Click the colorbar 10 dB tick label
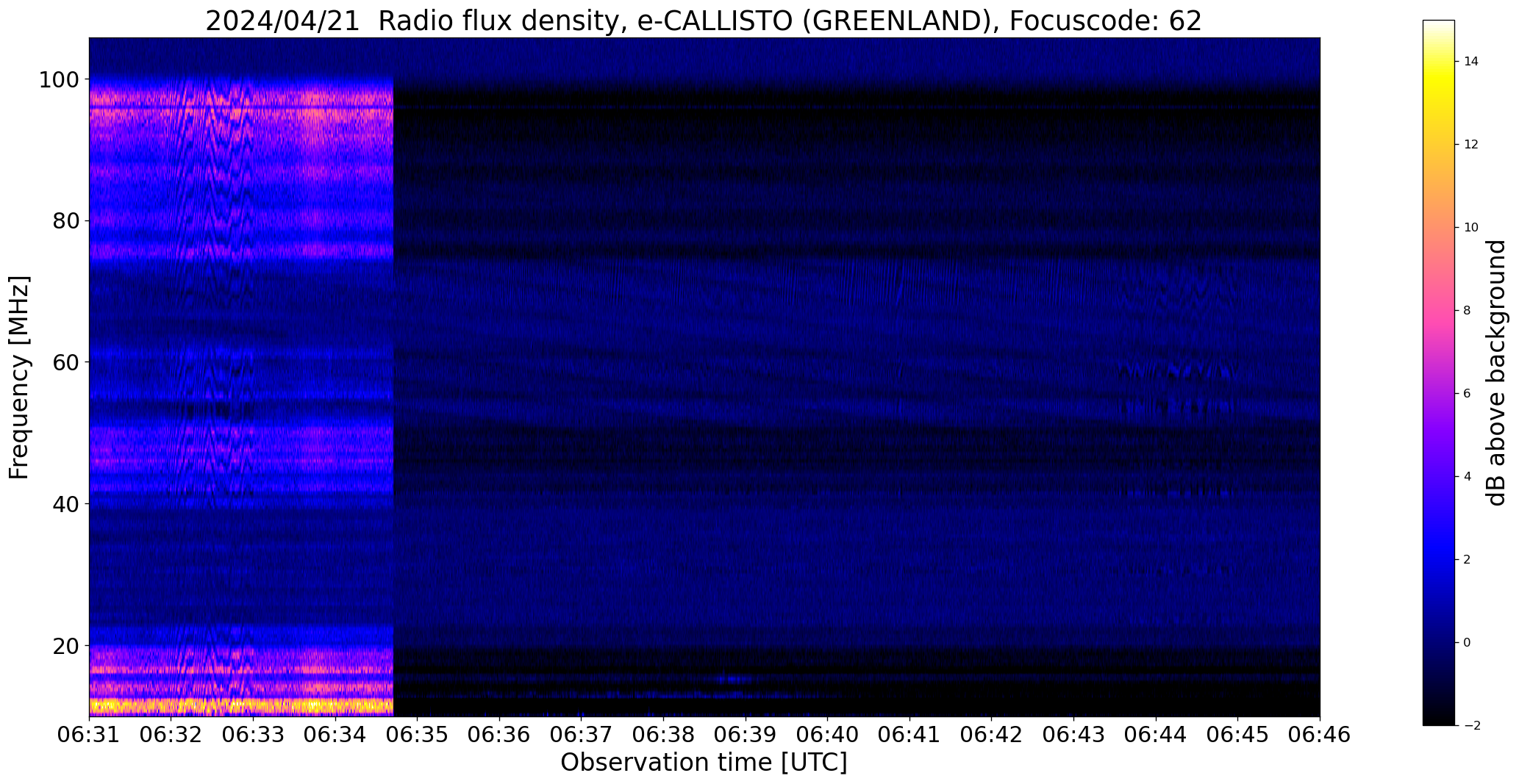 [x=1470, y=228]
